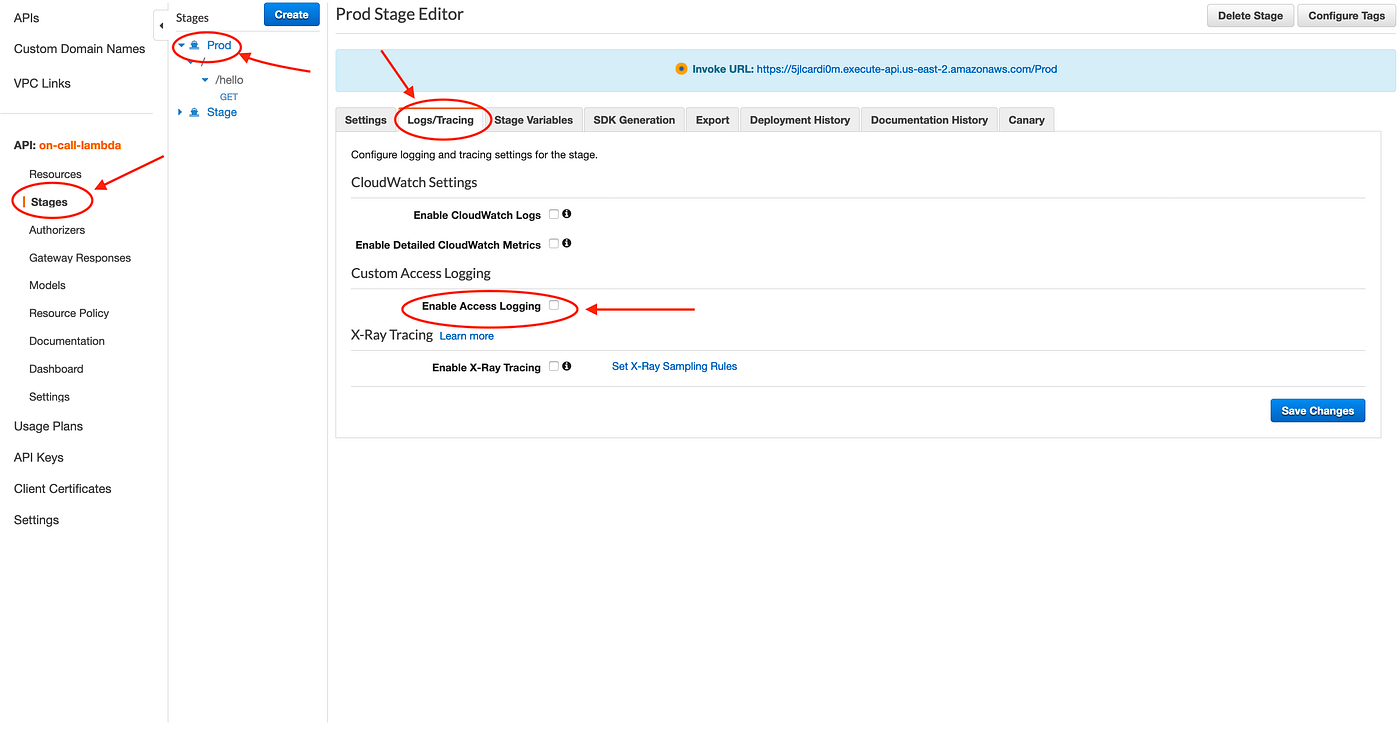This screenshot has width=1400, height=733.
Task: Open the Deployment History tab
Action: point(799,119)
